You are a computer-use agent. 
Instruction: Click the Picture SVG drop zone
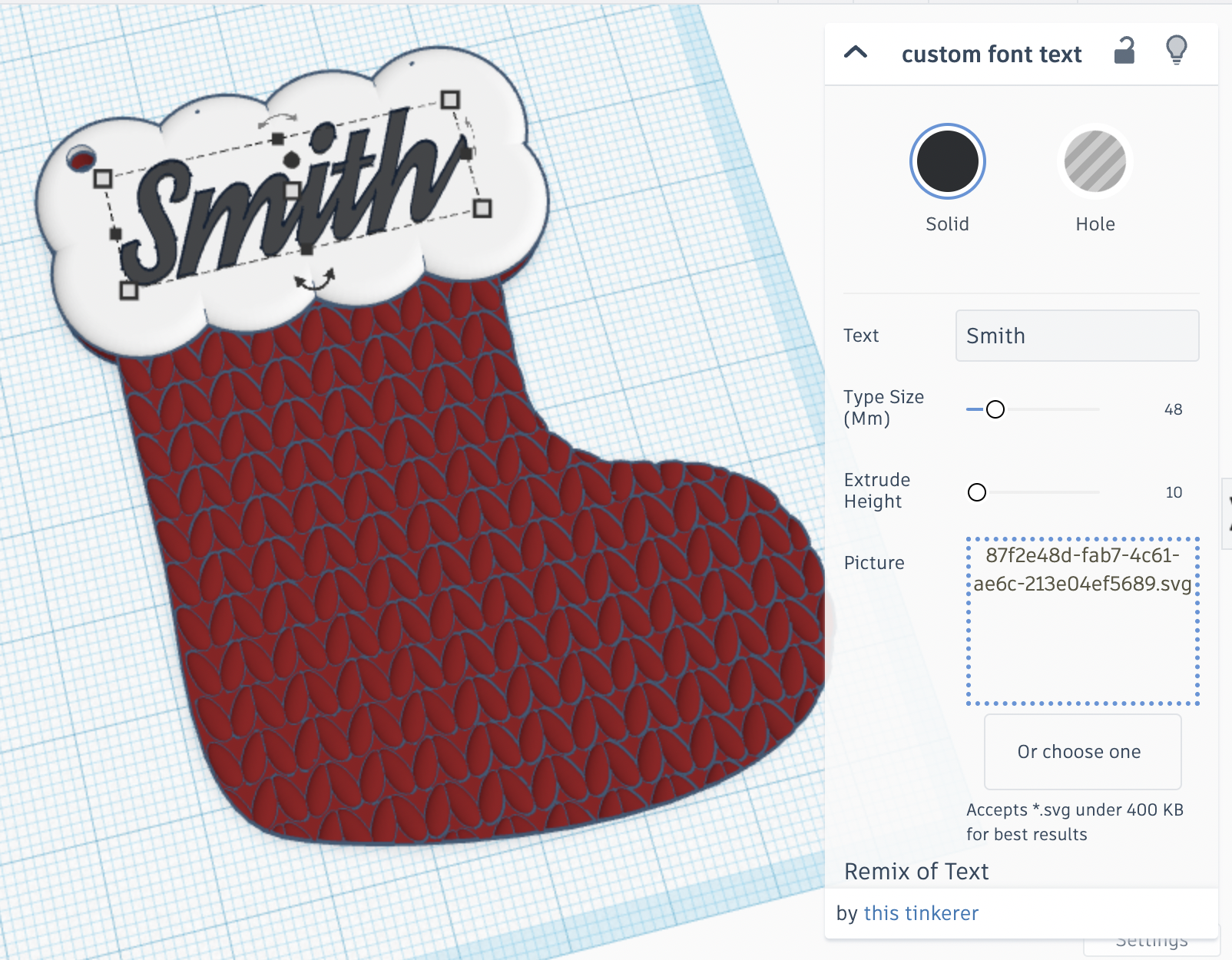1082,621
